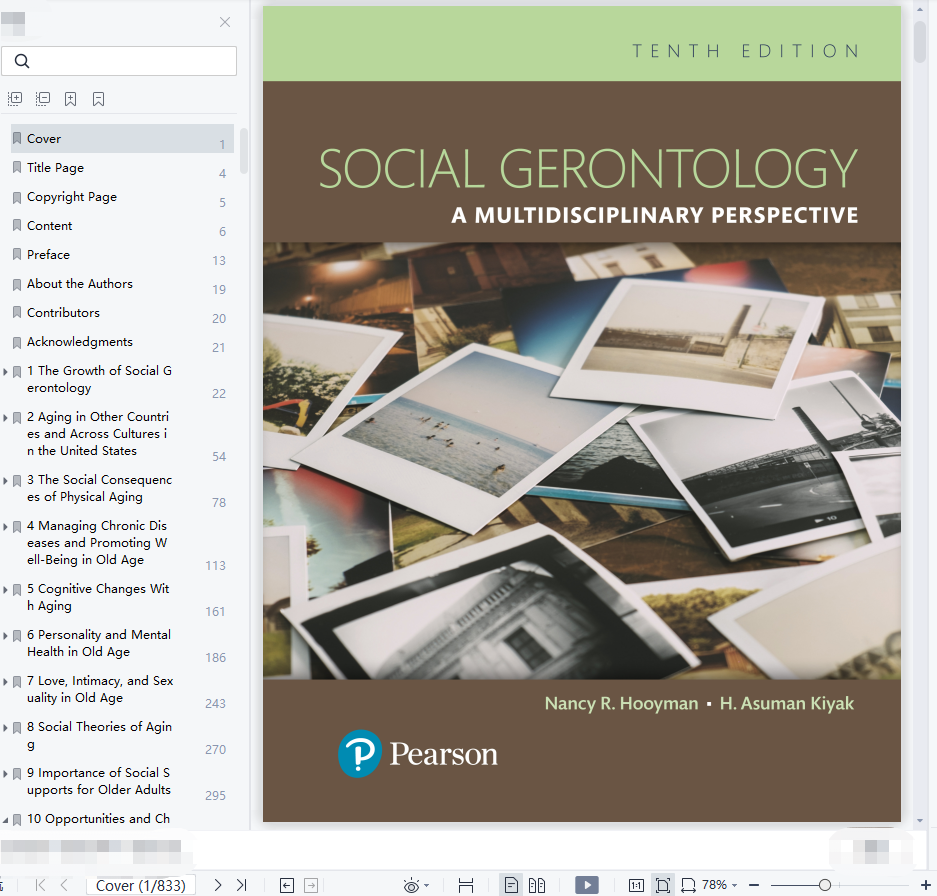This screenshot has width=937, height=896.
Task: Open 2 Aging in Other Countries bookmark
Action: 98,434
